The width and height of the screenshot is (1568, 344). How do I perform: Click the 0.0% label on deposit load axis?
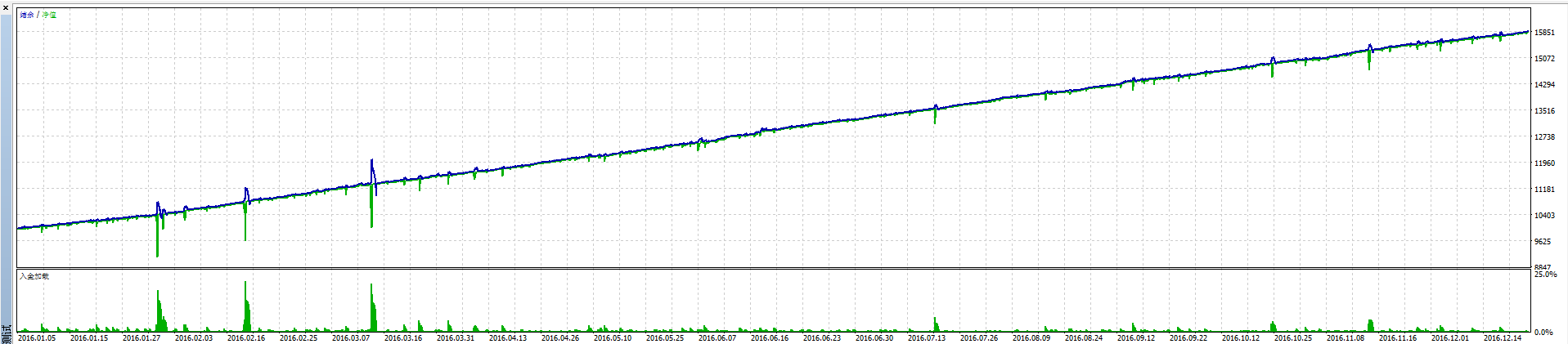1543,333
